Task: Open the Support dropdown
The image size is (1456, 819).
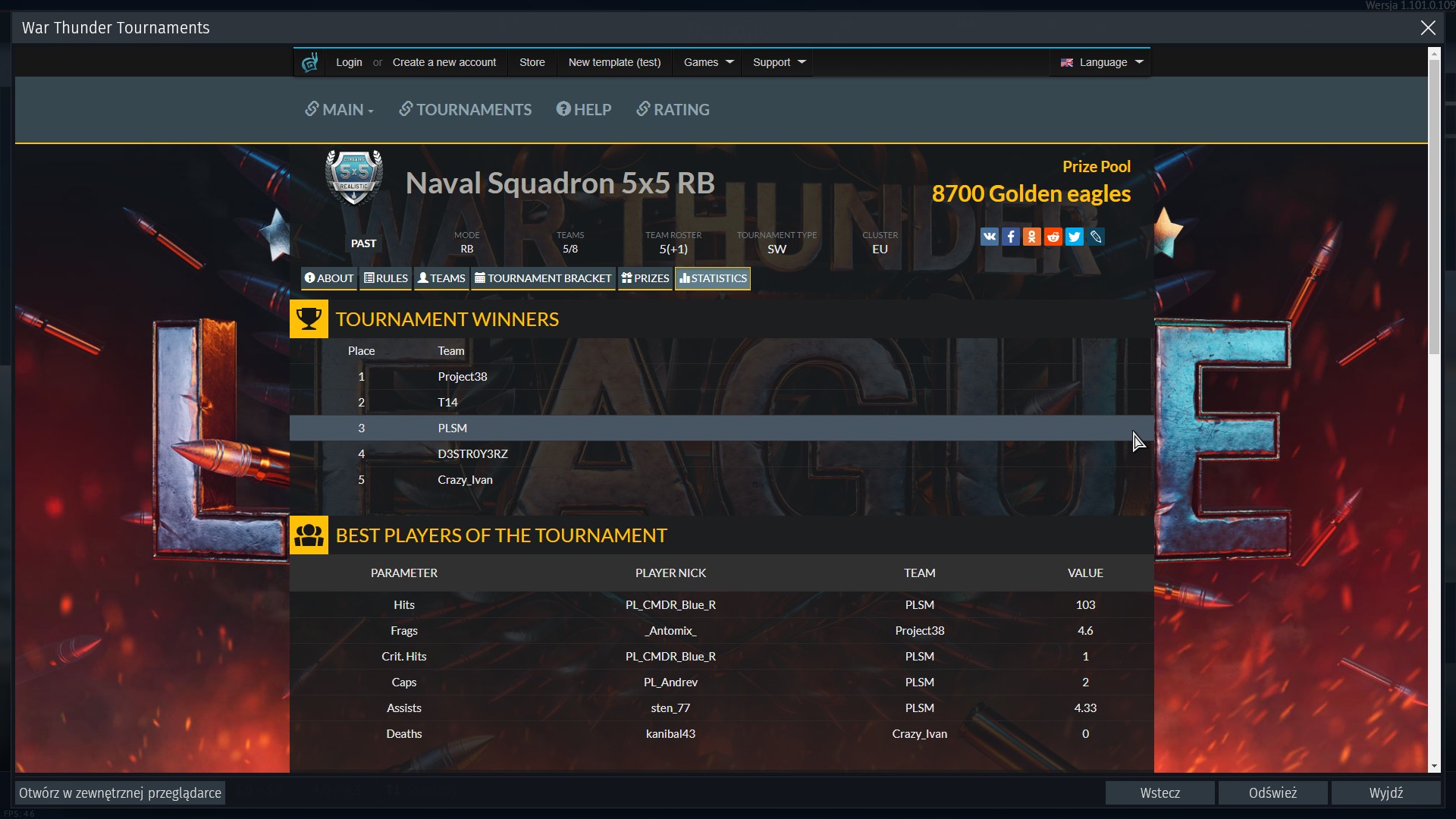Action: click(779, 62)
